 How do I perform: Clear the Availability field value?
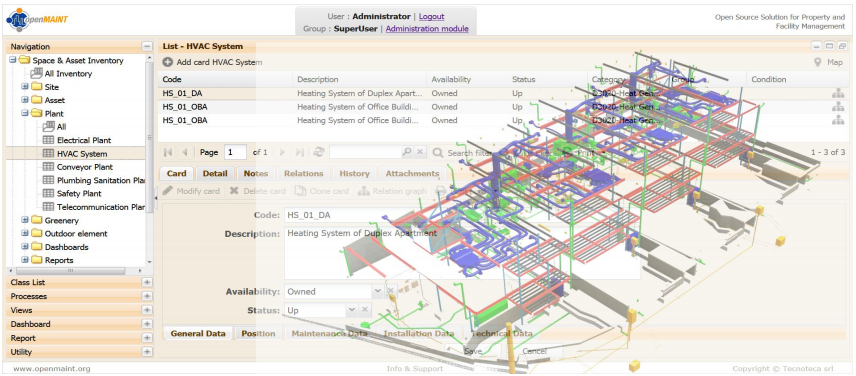391,291
